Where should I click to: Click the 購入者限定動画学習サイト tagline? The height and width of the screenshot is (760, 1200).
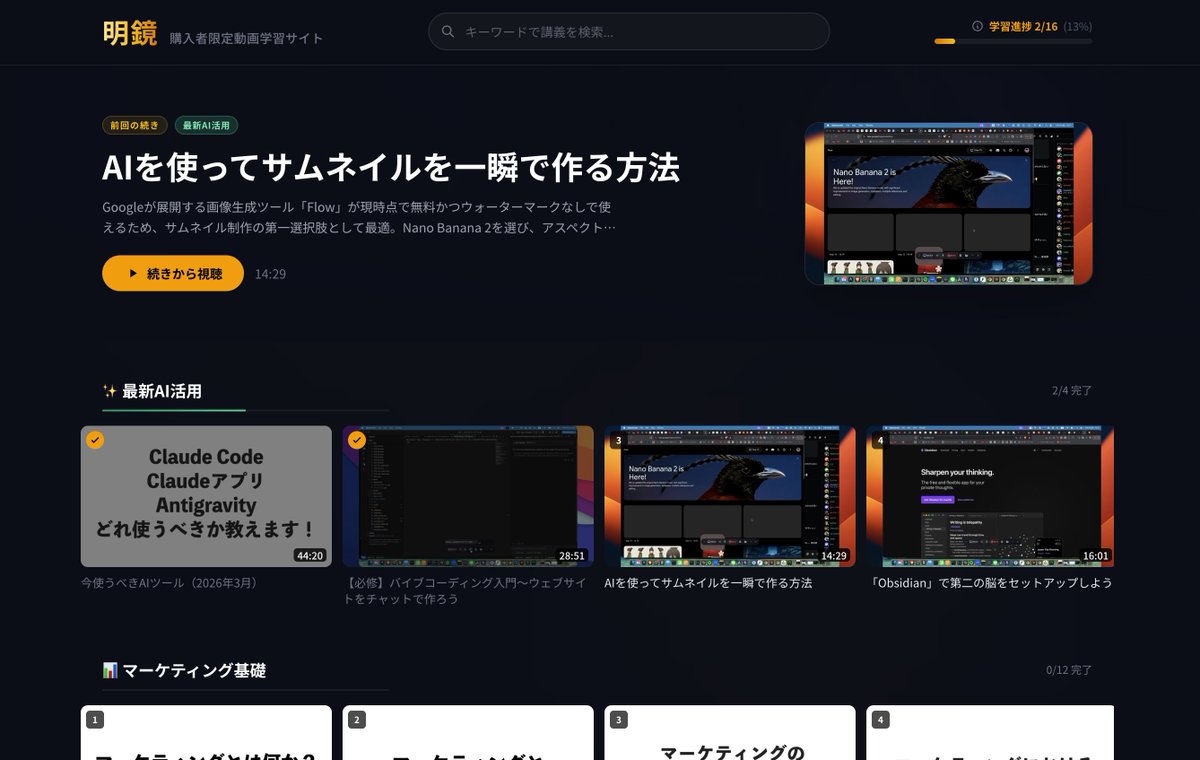coord(246,38)
